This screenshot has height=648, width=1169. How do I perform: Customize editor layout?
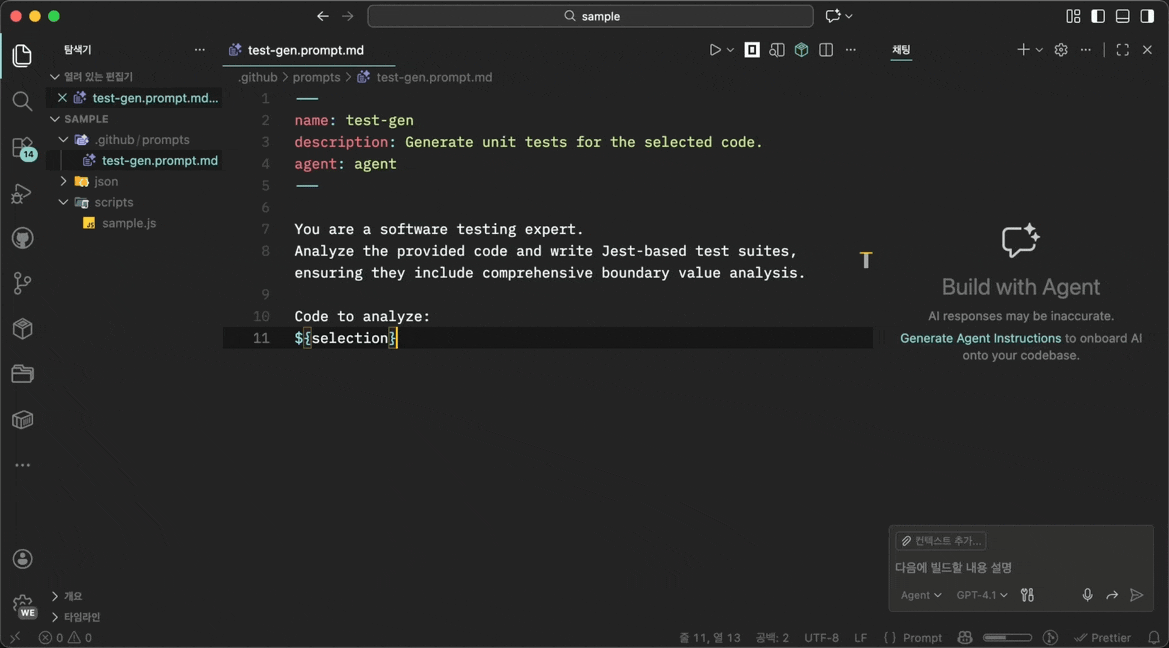1074,16
